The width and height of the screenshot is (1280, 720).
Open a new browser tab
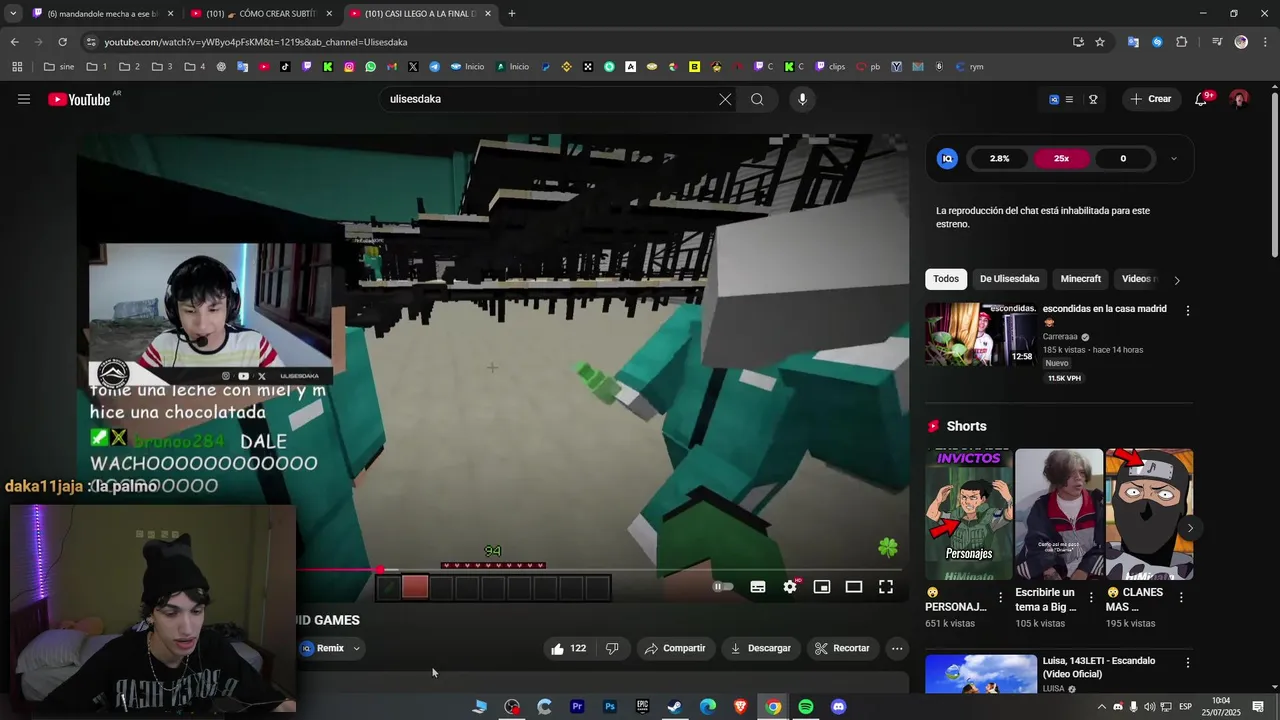(x=512, y=14)
